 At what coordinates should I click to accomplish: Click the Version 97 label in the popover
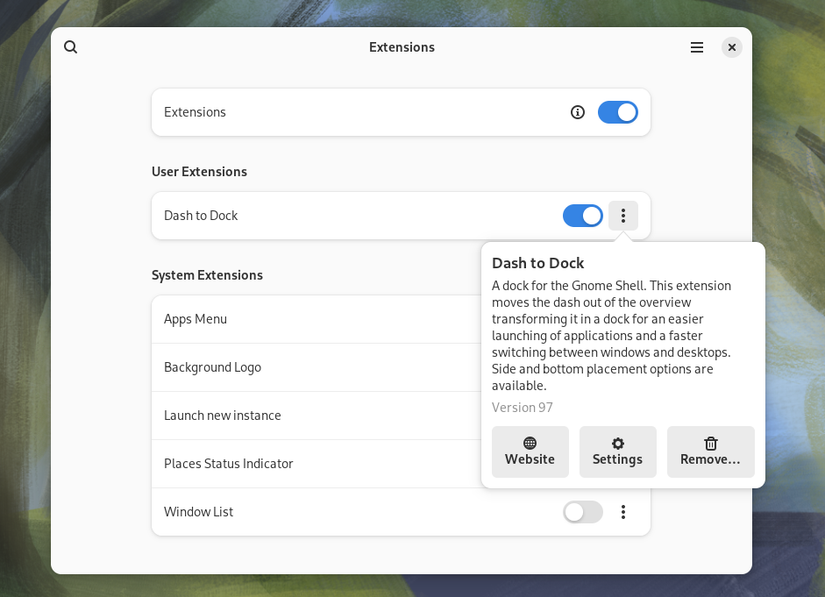pyautogui.click(x=522, y=407)
